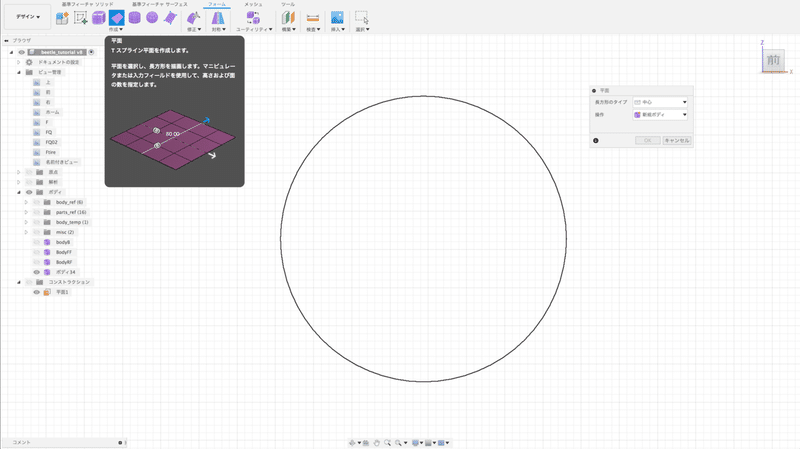This screenshot has height=449, width=800.
Task: Open the Design (デザイン) workspace dropdown
Action: pos(28,17)
